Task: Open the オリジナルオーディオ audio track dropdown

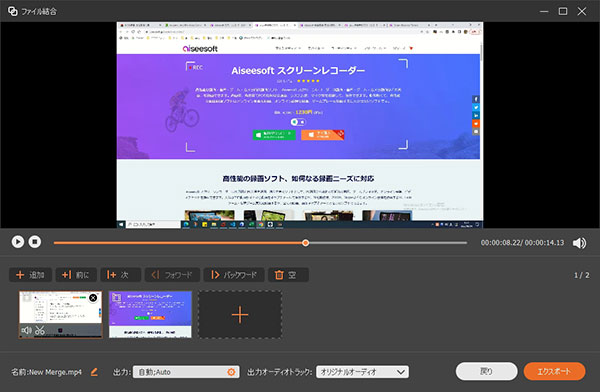Action: (x=362, y=372)
